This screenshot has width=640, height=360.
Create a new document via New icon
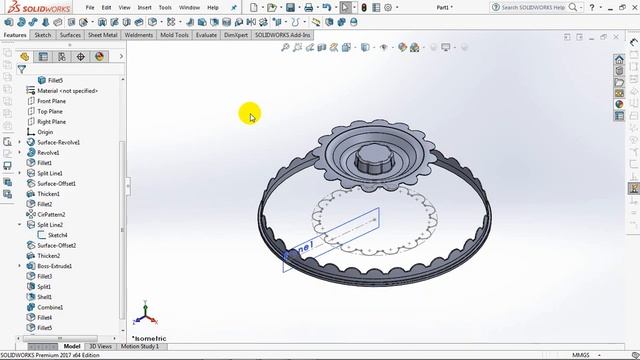[253, 7]
